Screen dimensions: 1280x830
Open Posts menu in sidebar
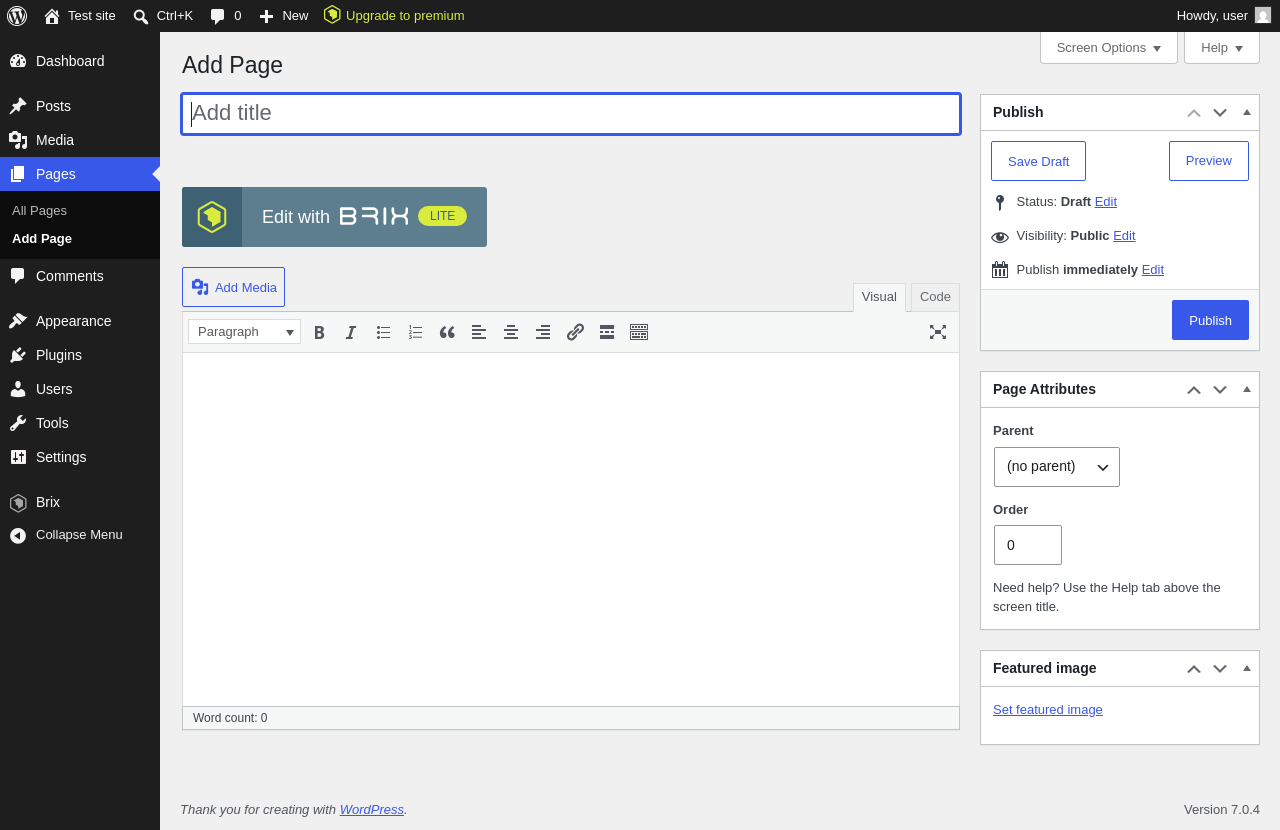80,106
